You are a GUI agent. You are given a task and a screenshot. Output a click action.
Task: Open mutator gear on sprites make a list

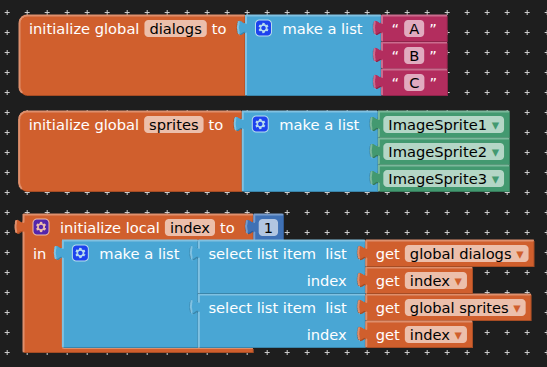tap(260, 124)
